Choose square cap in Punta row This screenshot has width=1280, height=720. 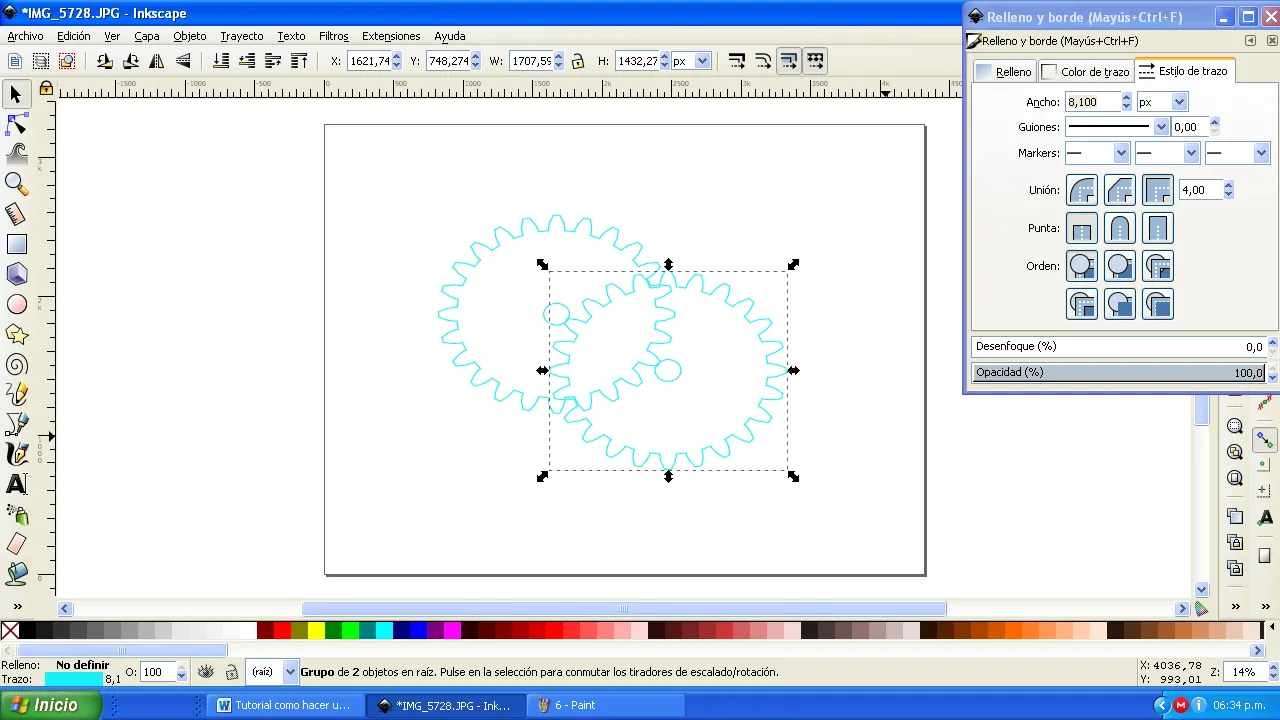pyautogui.click(x=1158, y=228)
